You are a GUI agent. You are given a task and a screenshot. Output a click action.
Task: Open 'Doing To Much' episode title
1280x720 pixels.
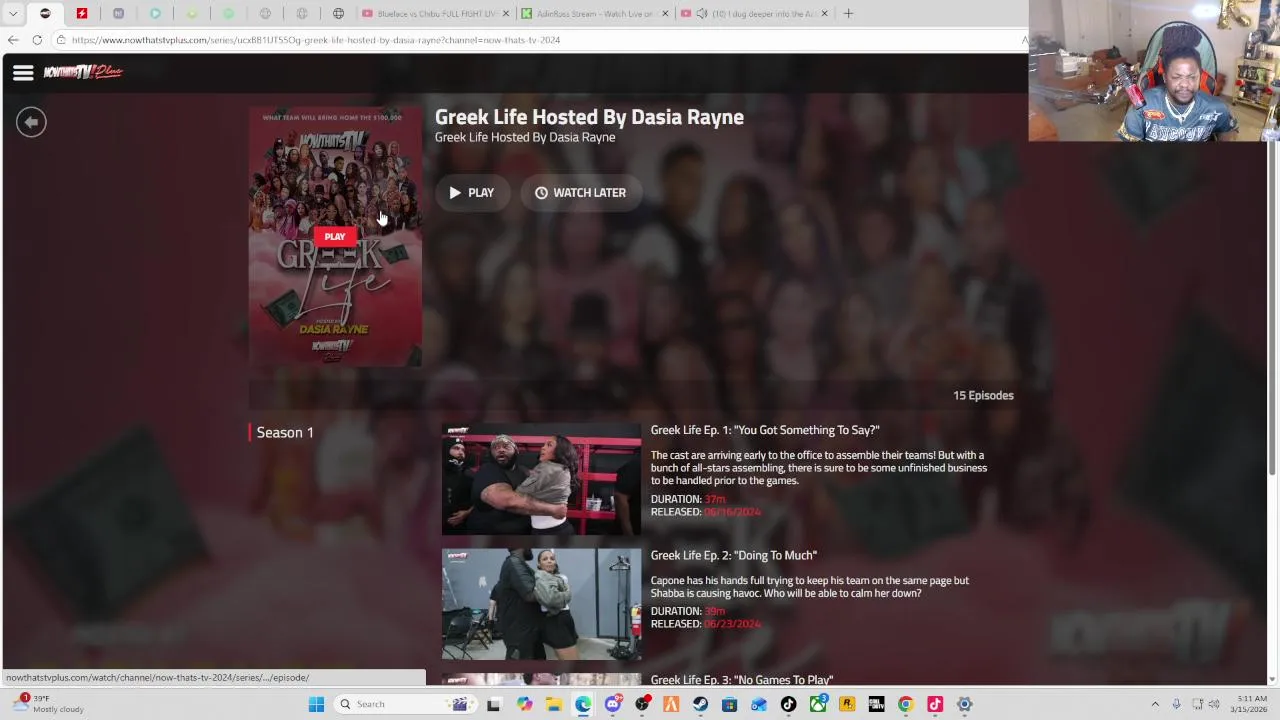[734, 555]
